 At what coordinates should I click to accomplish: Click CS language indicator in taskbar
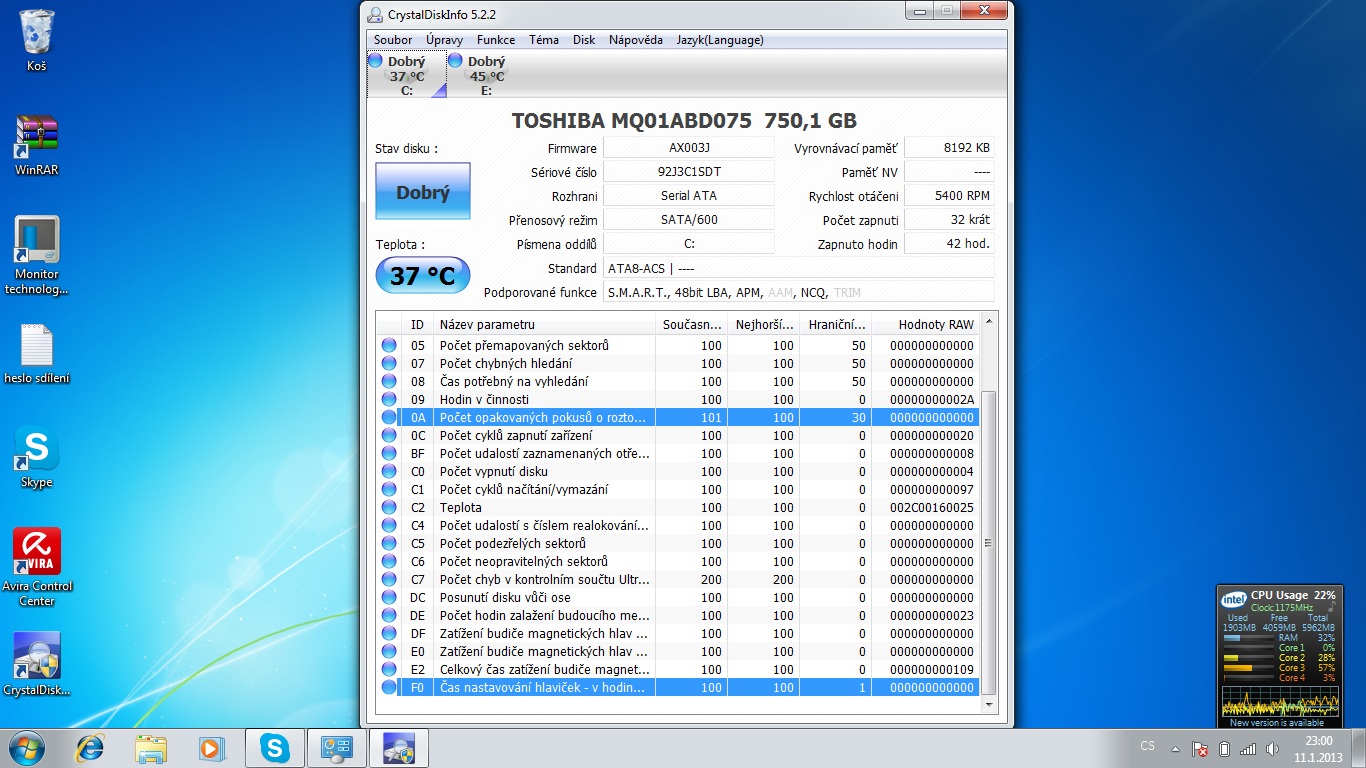pos(1148,747)
